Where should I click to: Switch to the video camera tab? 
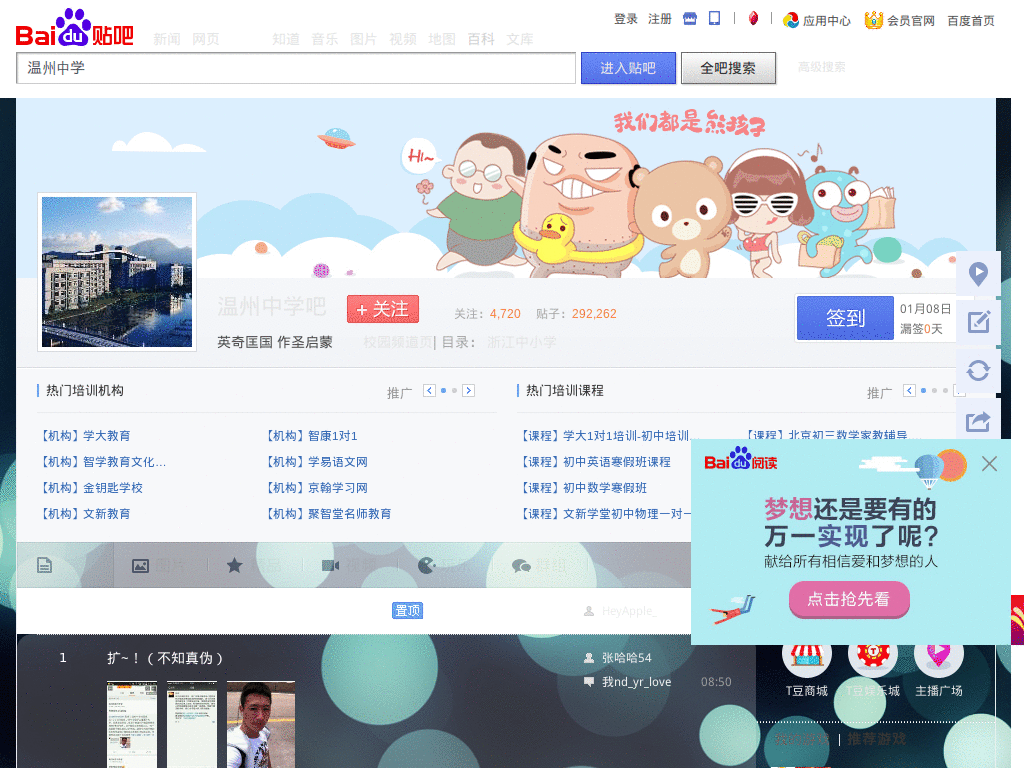pos(330,565)
